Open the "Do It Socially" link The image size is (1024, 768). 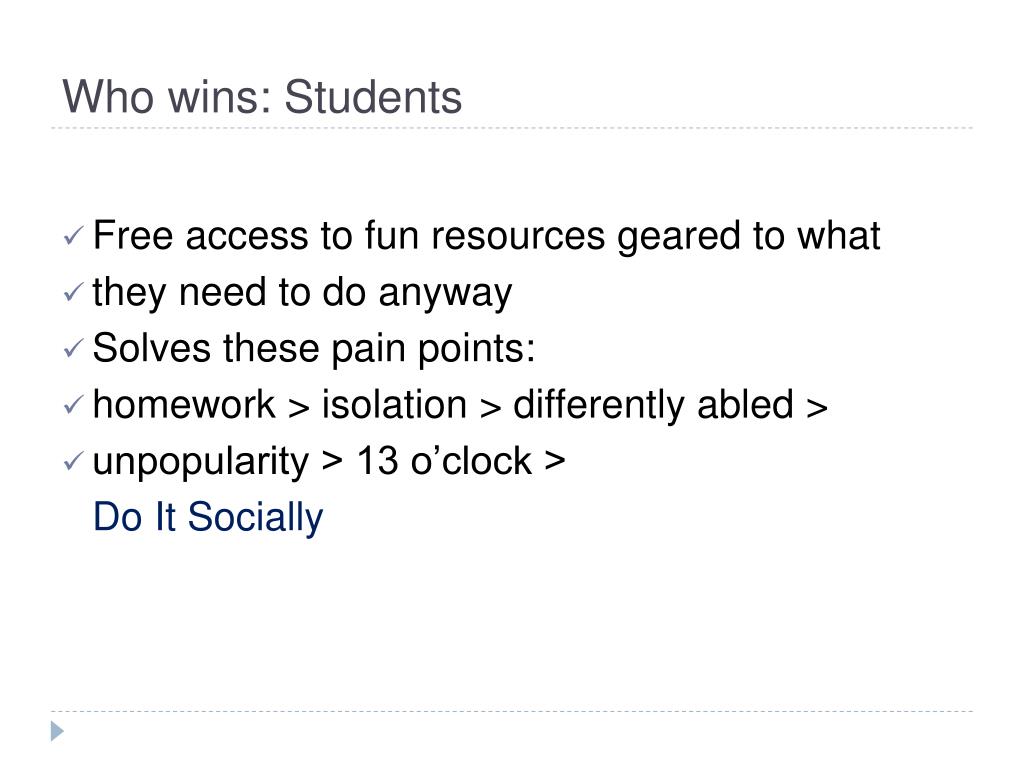coord(208,517)
